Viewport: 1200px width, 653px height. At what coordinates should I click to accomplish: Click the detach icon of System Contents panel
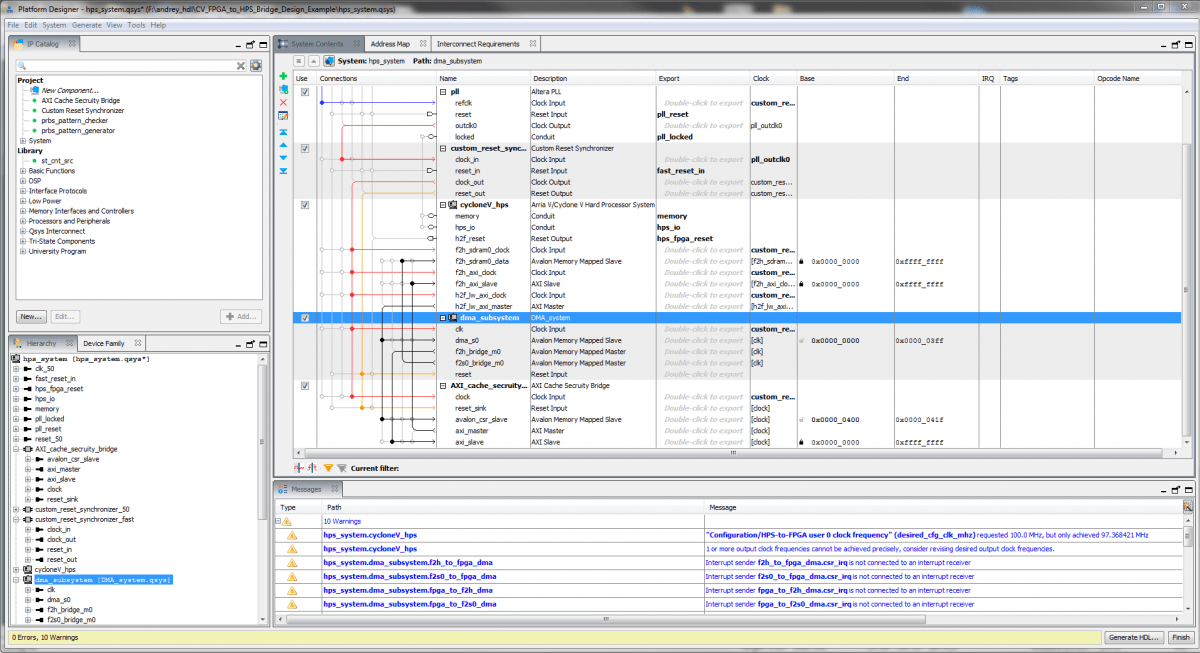(1174, 45)
